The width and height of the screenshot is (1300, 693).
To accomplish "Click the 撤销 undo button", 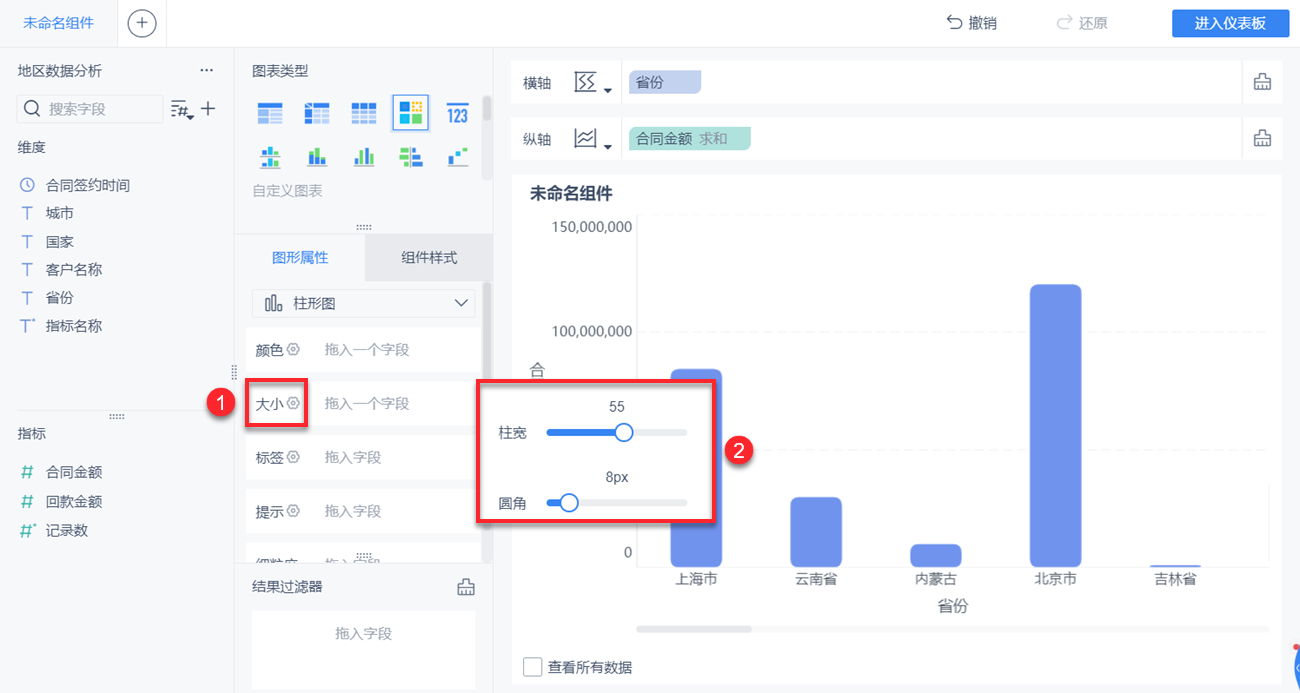I will (x=970, y=23).
